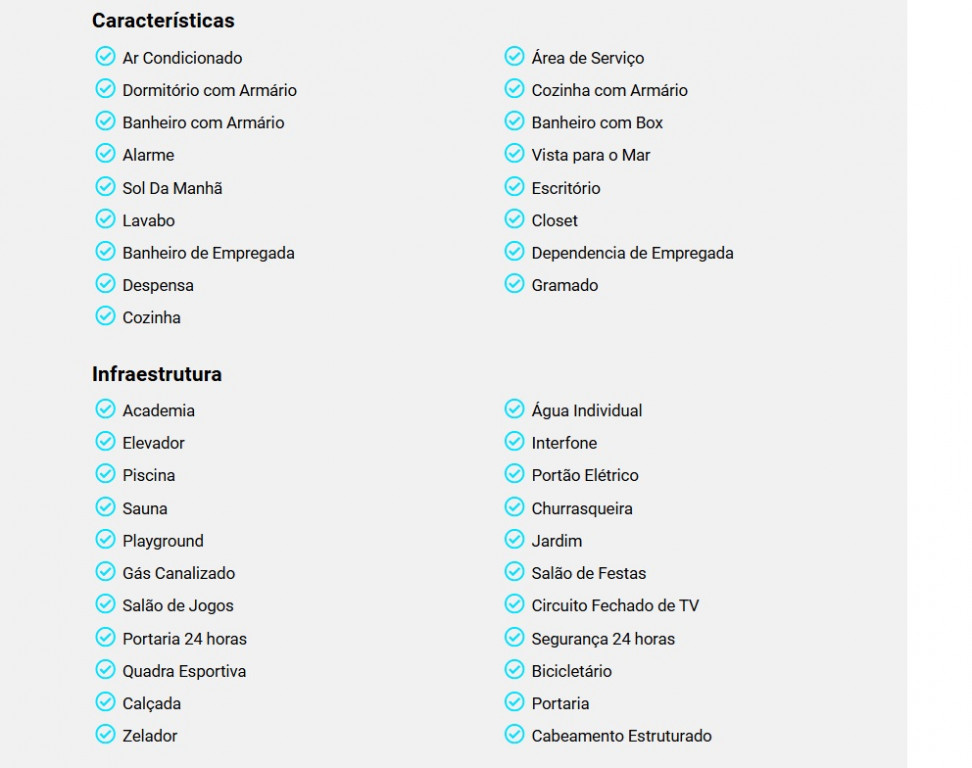The image size is (972, 768).
Task: Click the Salão de Festas item
Action: tap(588, 573)
